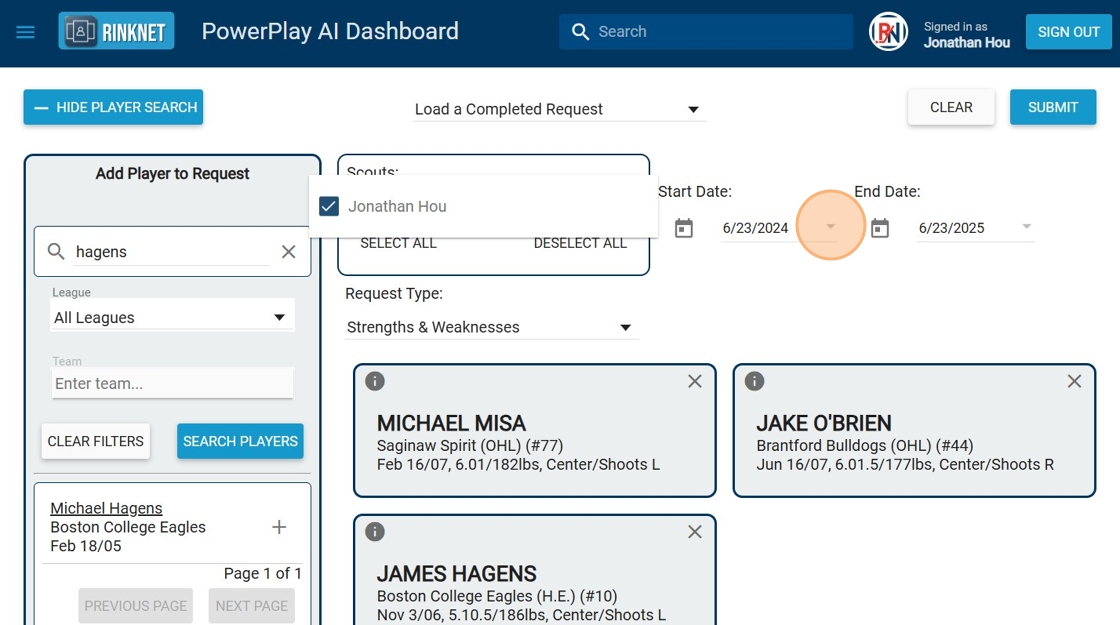The image size is (1120, 625).
Task: Click the Hide Player Search button
Action: 113,107
